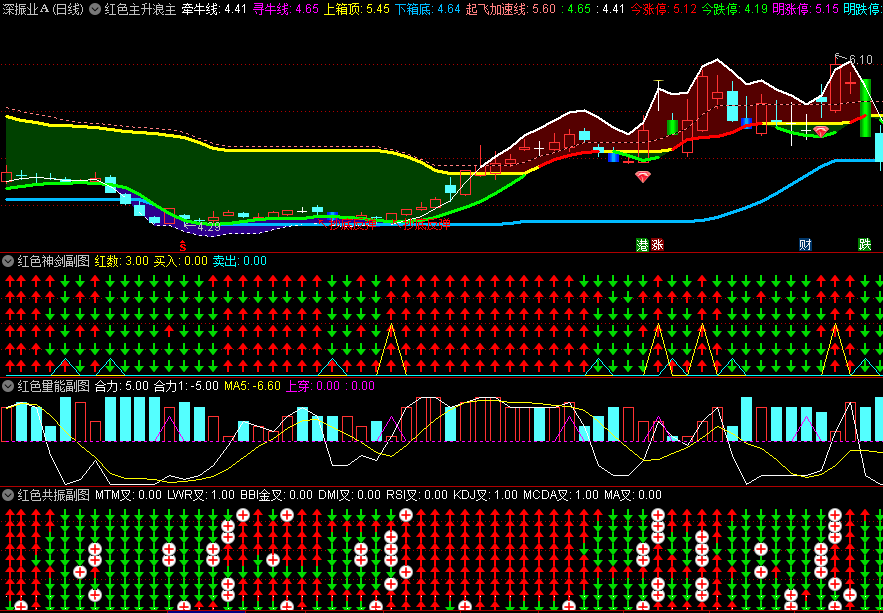
Task: Select the blue 下箱底 readout
Action: tap(428, 9)
